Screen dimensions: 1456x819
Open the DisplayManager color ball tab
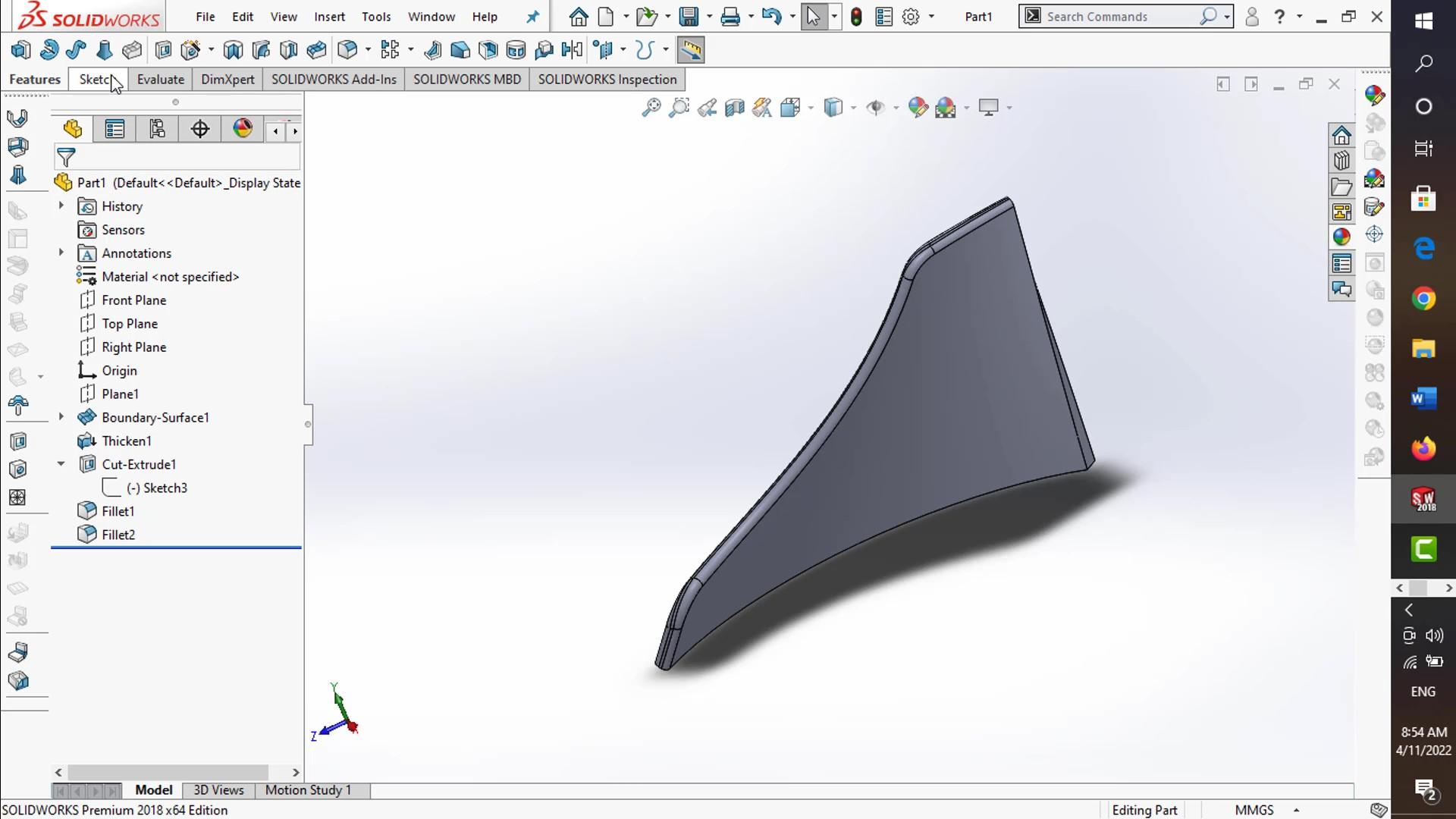[x=243, y=130]
